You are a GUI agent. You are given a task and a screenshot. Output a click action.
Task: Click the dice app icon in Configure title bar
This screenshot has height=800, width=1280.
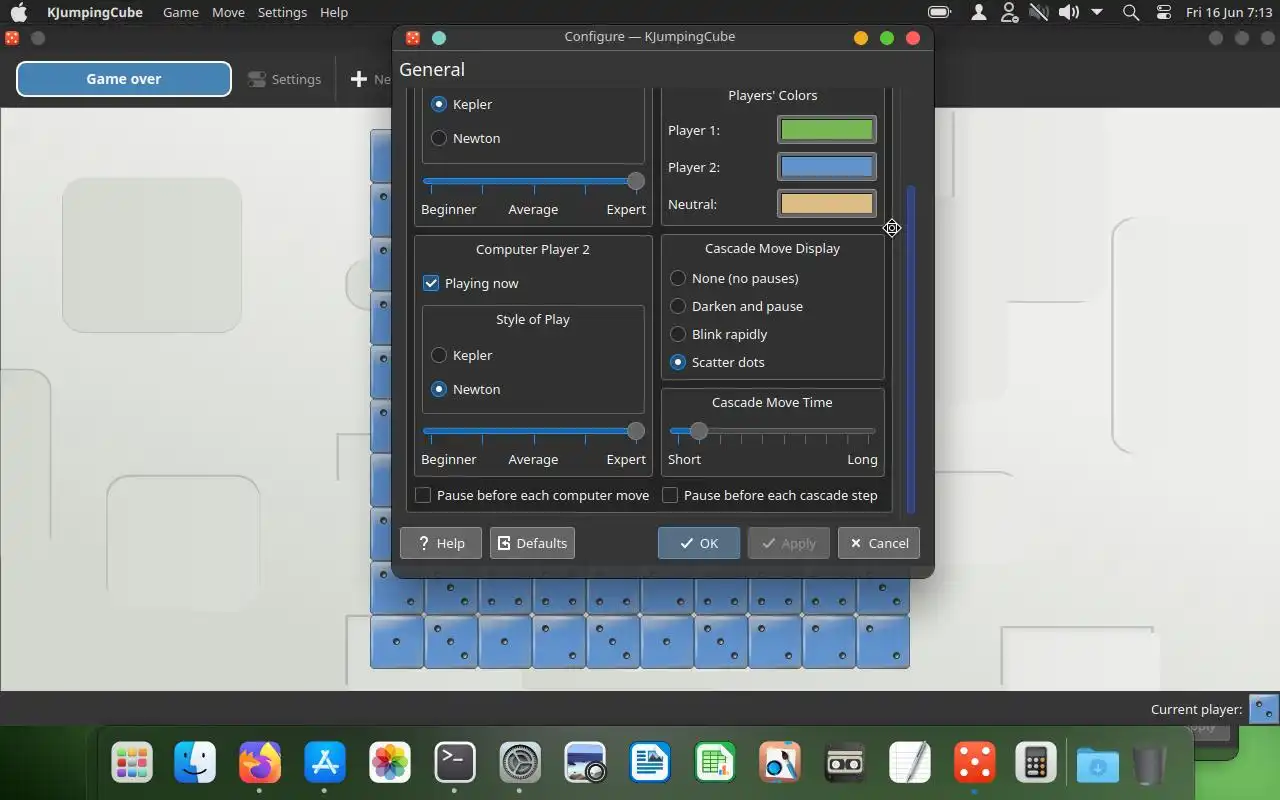(x=412, y=38)
